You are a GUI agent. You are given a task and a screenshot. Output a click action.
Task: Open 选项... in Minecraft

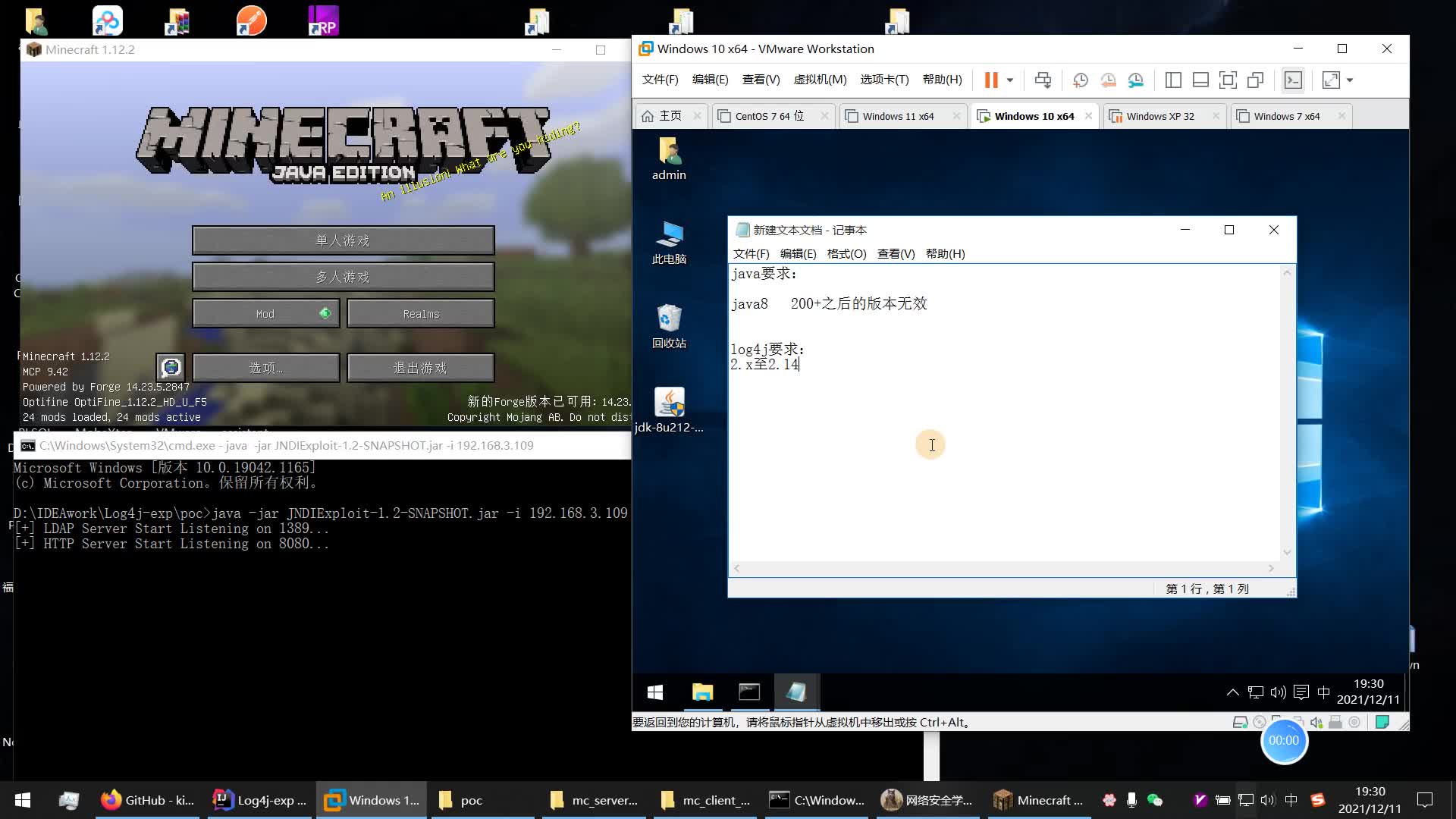tap(265, 368)
